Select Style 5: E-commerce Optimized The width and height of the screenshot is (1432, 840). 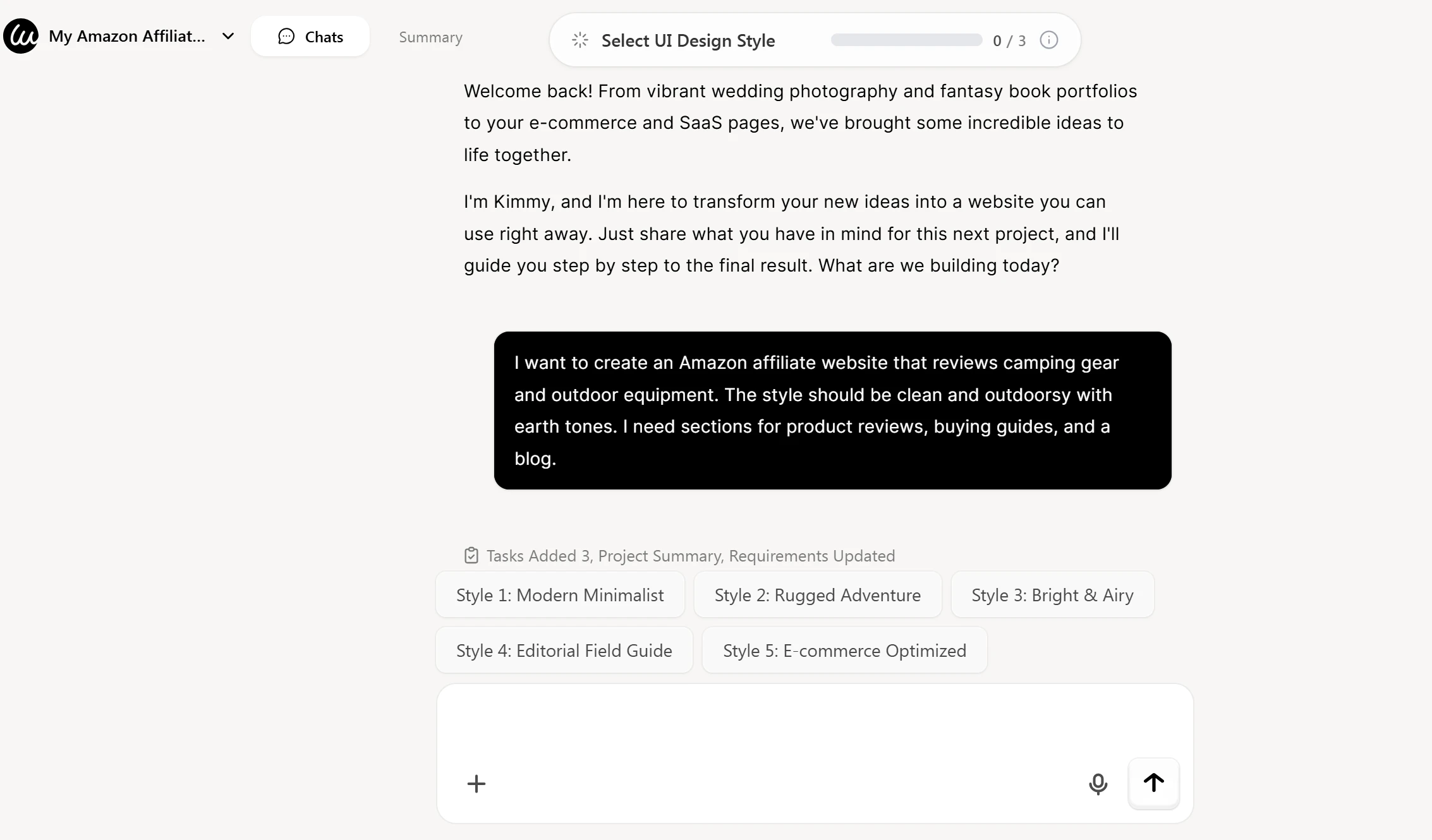pyautogui.click(x=844, y=651)
